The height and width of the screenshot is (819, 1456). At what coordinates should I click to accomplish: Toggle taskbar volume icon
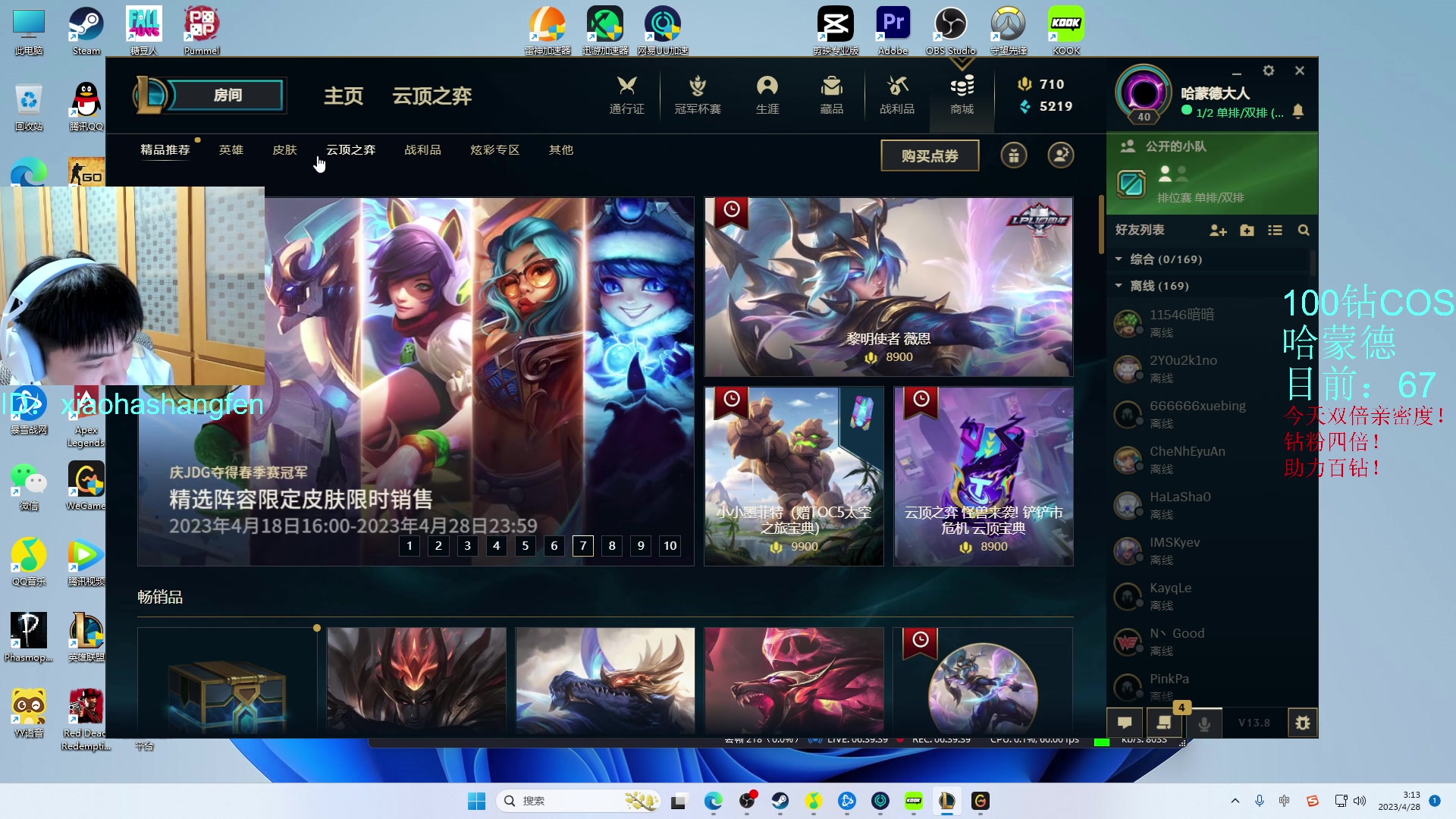pos(1360,801)
